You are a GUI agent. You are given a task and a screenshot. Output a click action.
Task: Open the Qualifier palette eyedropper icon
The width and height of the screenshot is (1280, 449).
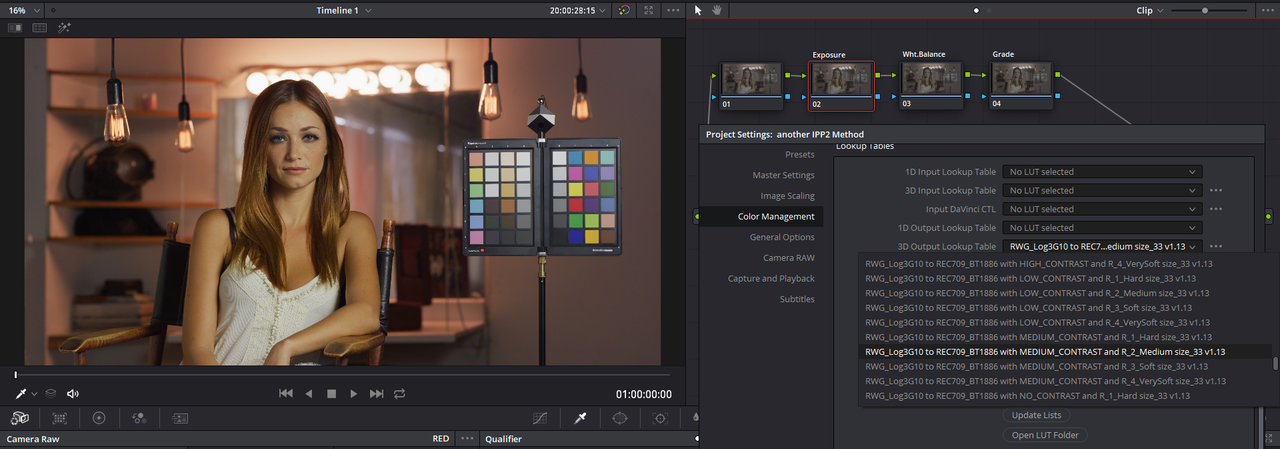point(580,418)
